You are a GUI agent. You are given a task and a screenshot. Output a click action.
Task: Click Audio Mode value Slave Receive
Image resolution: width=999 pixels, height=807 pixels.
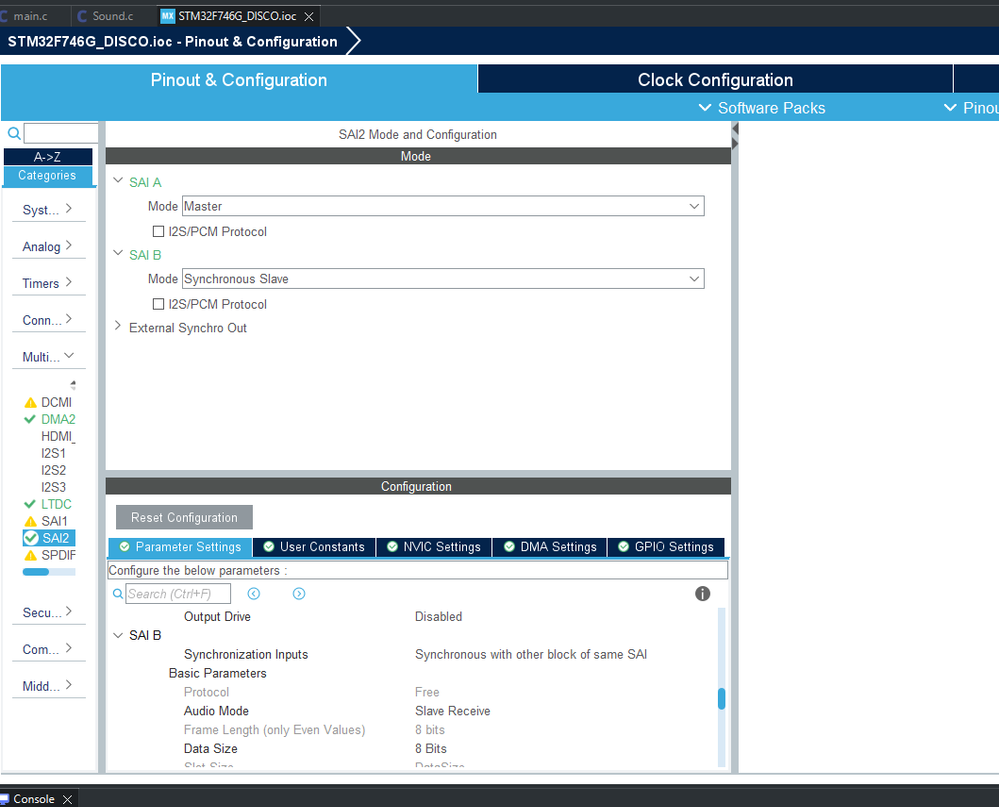[x=452, y=711]
